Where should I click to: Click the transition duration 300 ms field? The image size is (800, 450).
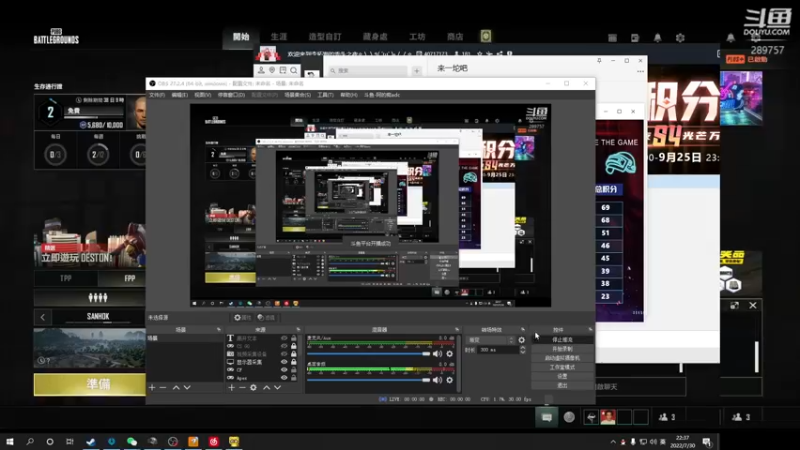pos(497,350)
